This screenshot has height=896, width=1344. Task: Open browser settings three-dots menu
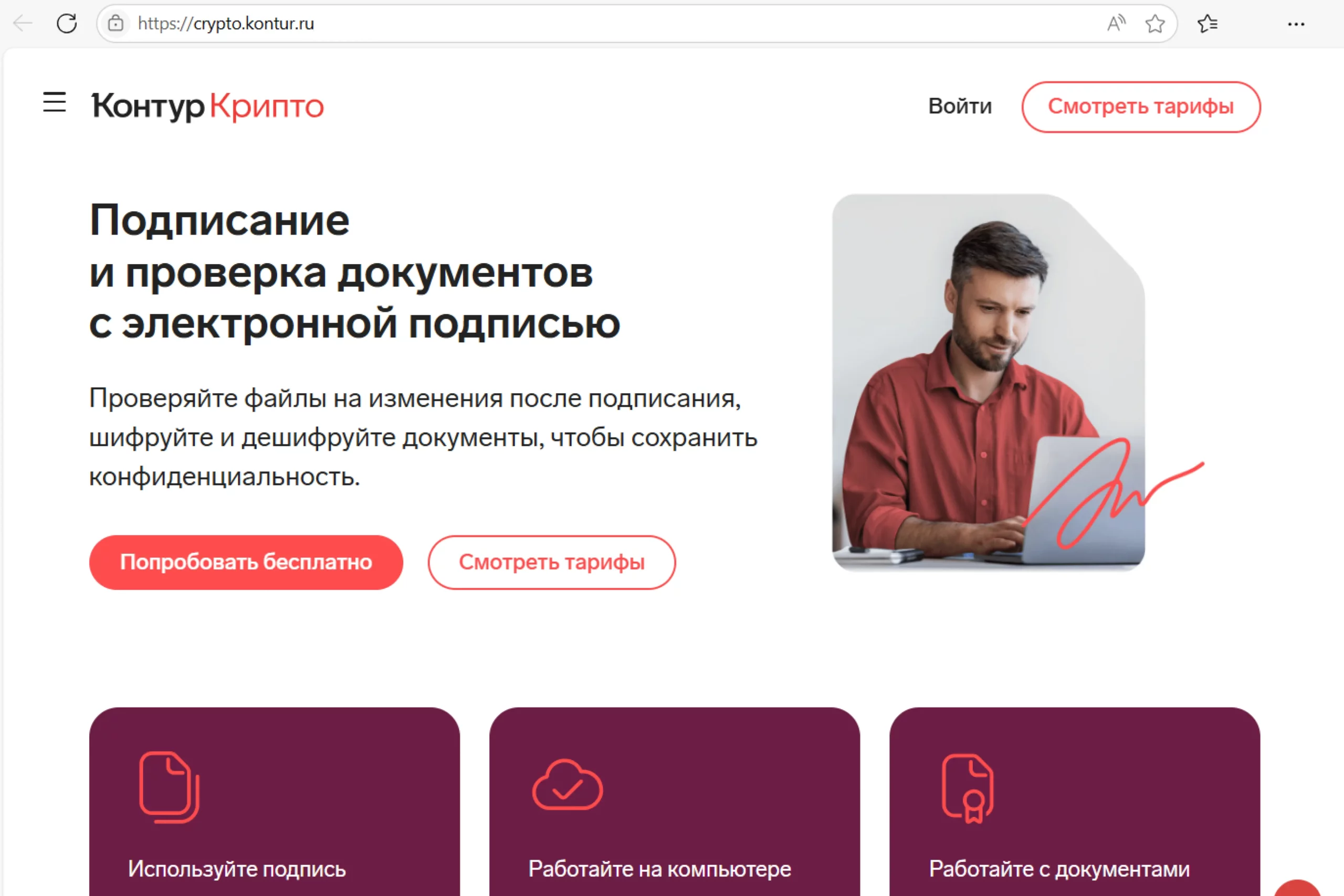1296,24
